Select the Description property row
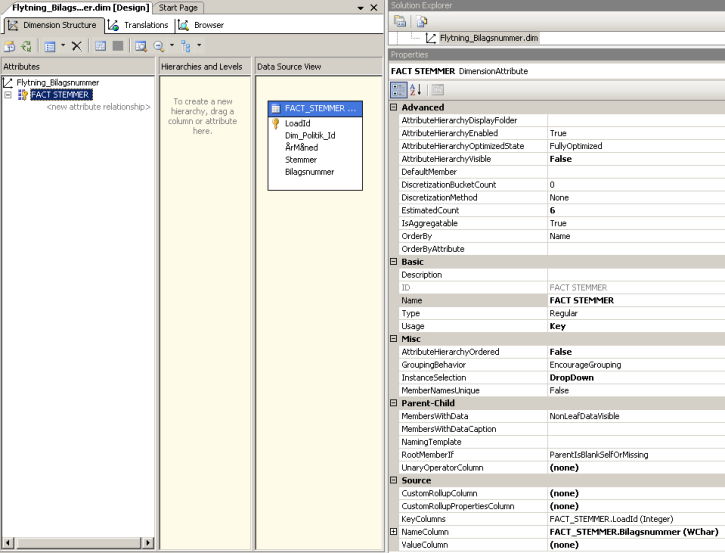725x553 pixels. [x=562, y=275]
